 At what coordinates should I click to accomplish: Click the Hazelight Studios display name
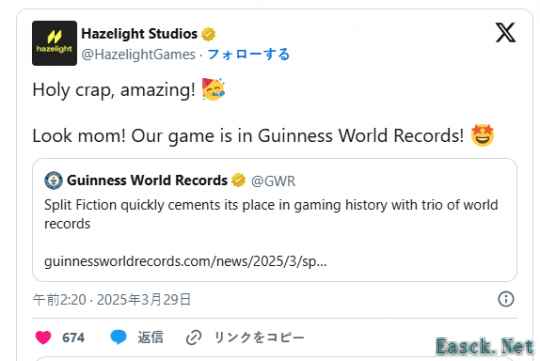139,34
